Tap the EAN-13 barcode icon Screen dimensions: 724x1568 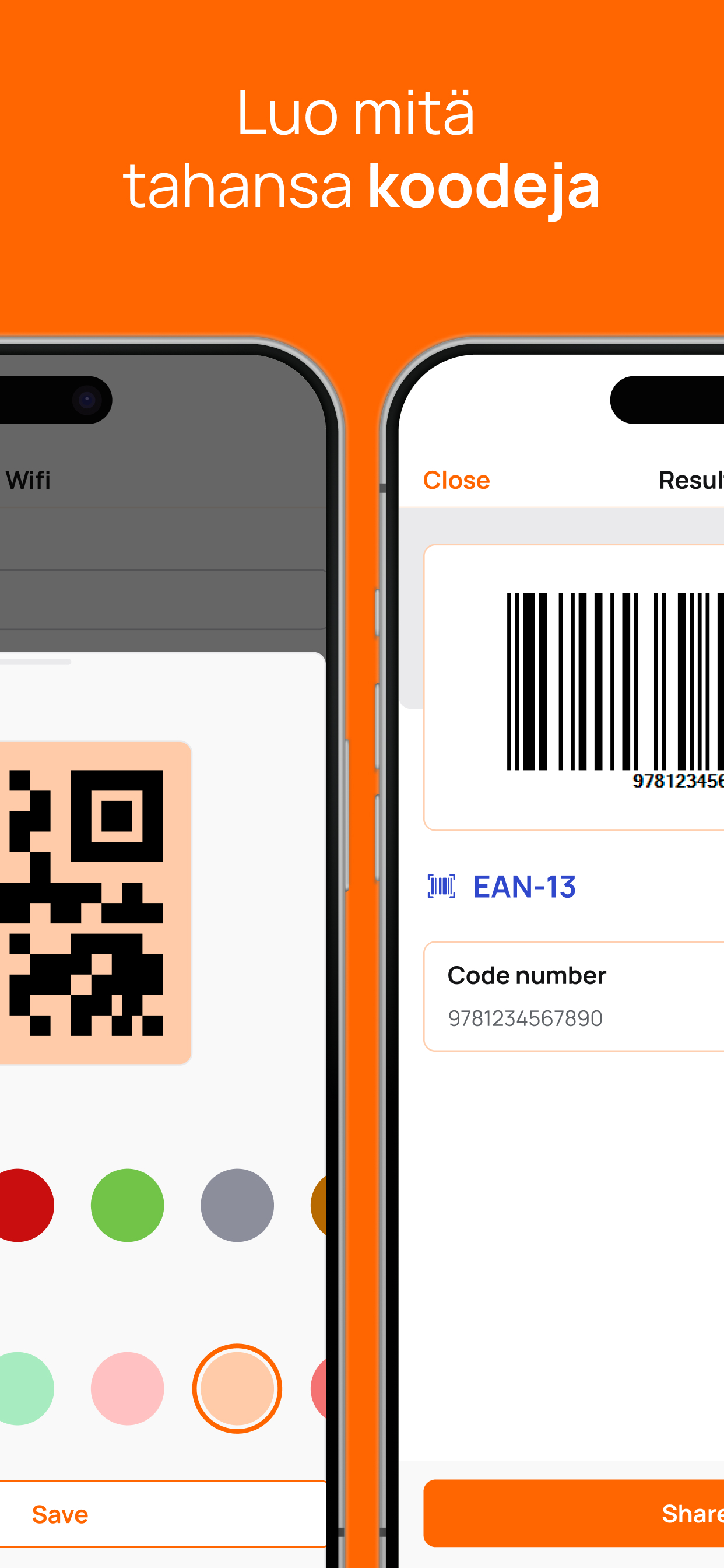tap(441, 886)
